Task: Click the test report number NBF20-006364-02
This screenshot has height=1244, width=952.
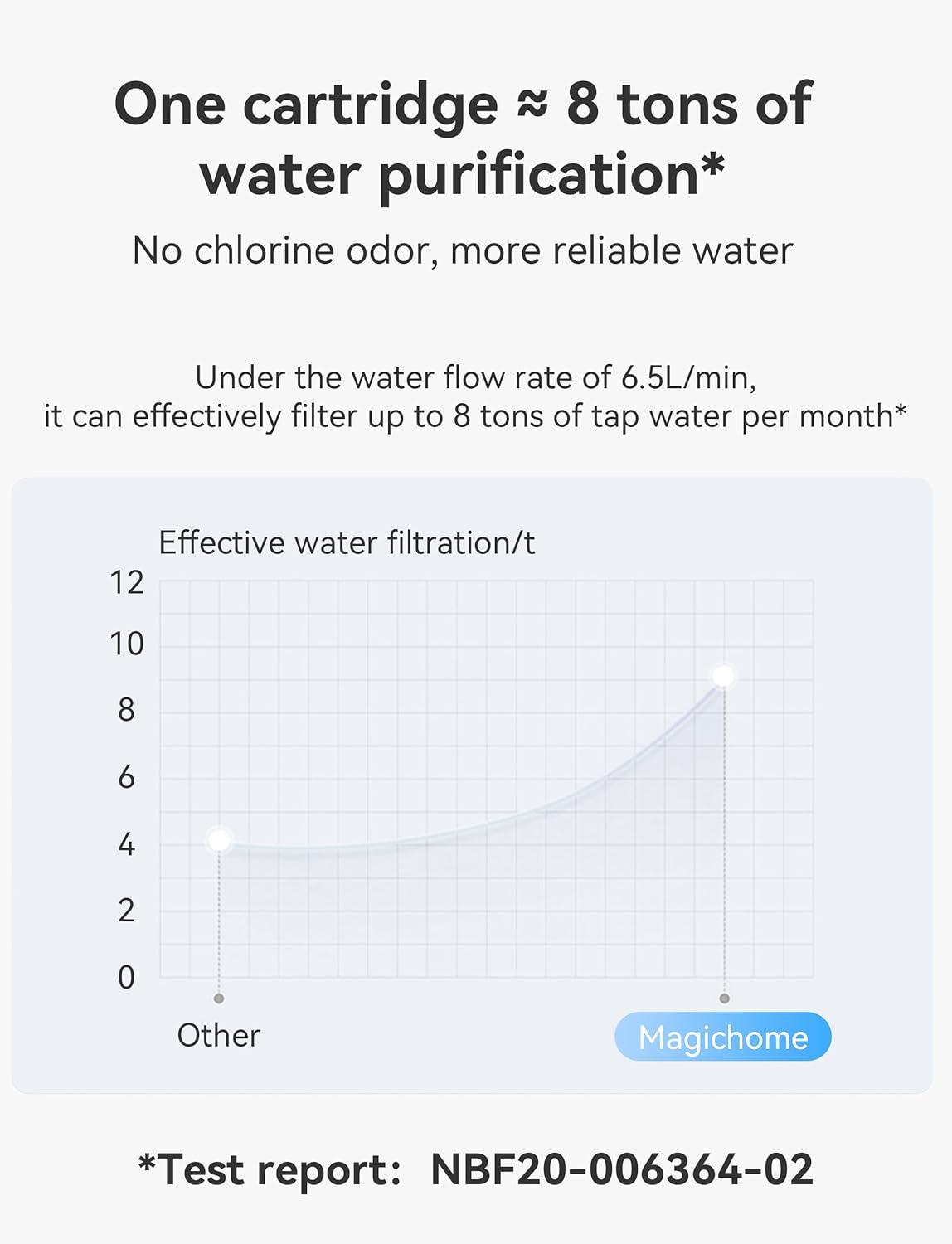Action: coord(622,1169)
